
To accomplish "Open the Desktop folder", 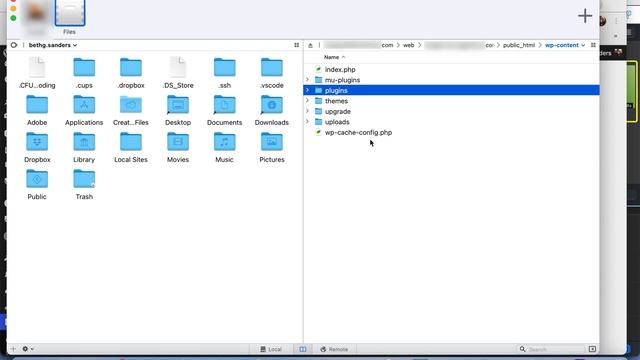I will pos(178,104).
